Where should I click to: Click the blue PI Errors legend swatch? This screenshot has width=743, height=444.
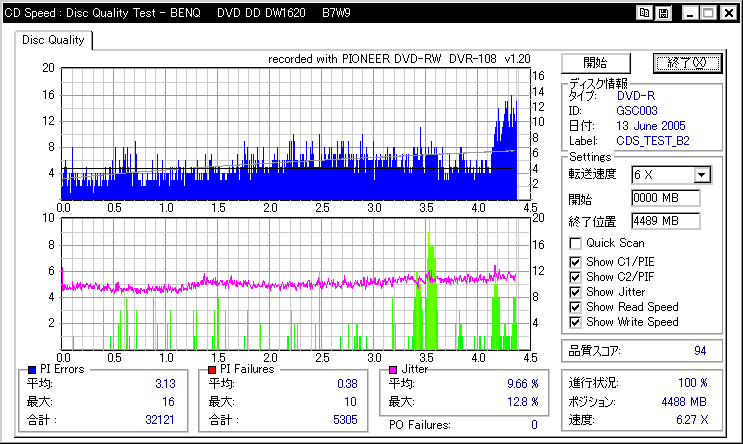pyautogui.click(x=32, y=370)
